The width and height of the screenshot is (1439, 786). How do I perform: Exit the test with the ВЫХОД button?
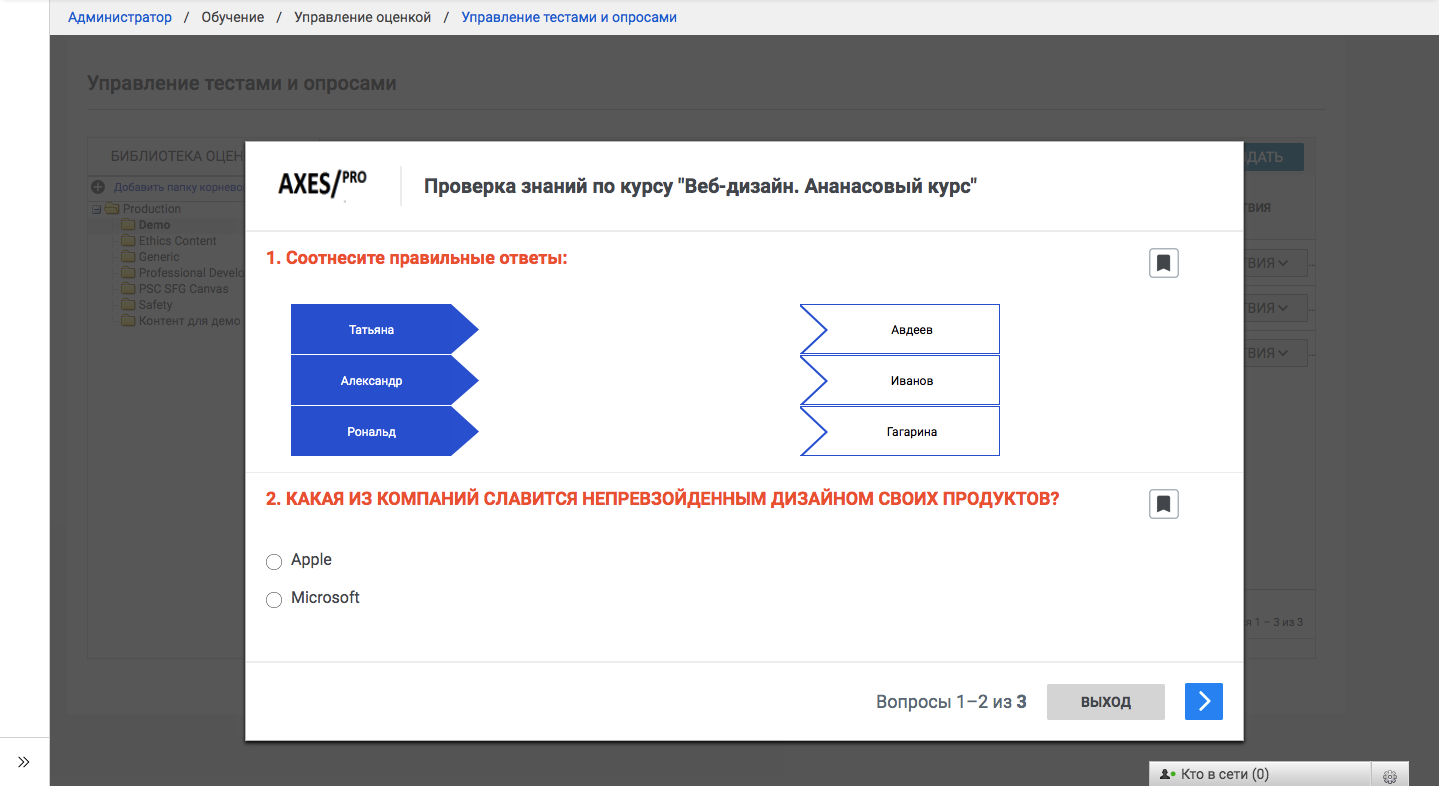point(1106,702)
